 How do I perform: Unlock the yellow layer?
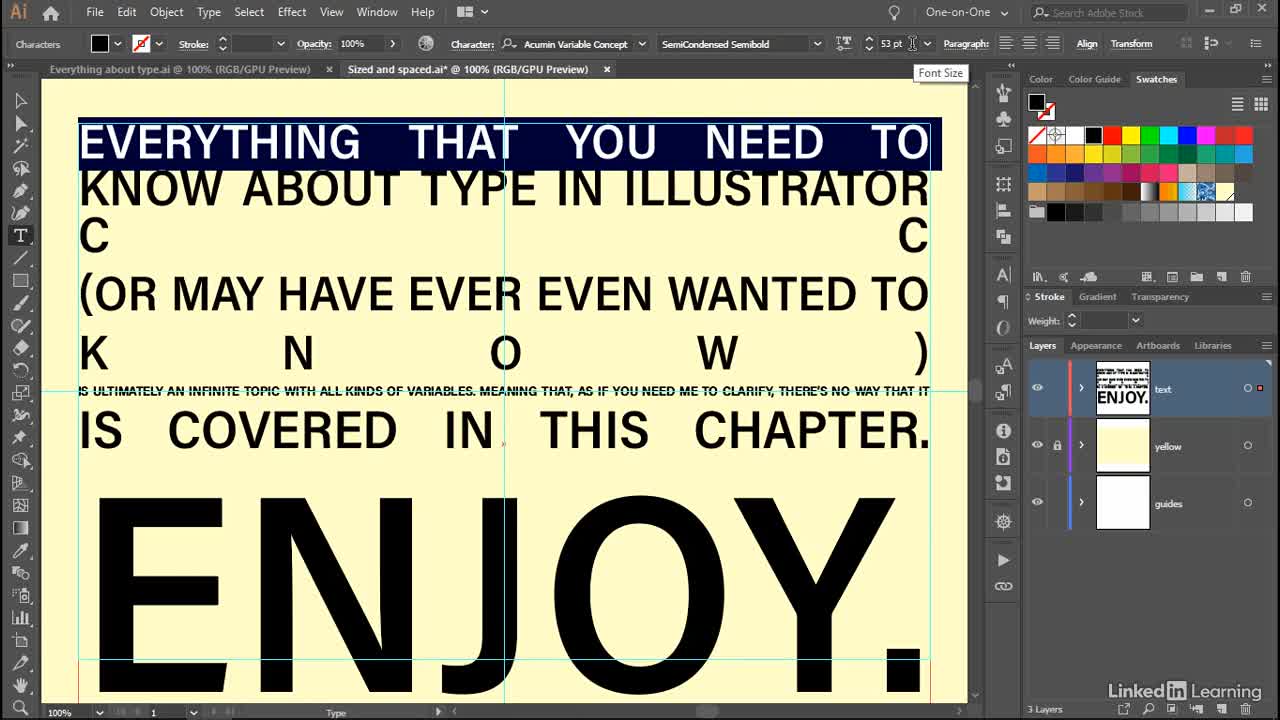[1057, 446]
